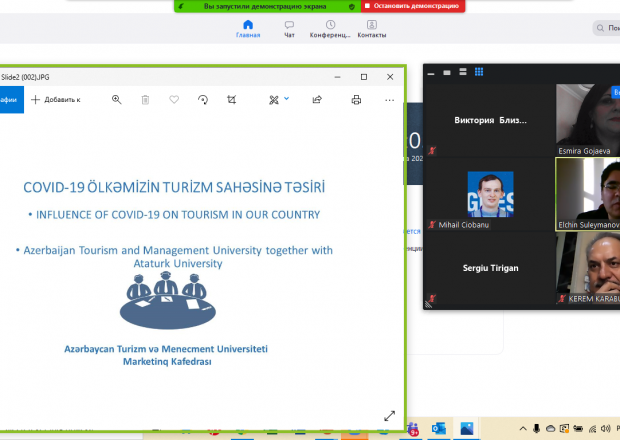Screen dimensions: 620x440
Task: Open the Конференц... meetings tab in Zoom
Action: point(330,29)
